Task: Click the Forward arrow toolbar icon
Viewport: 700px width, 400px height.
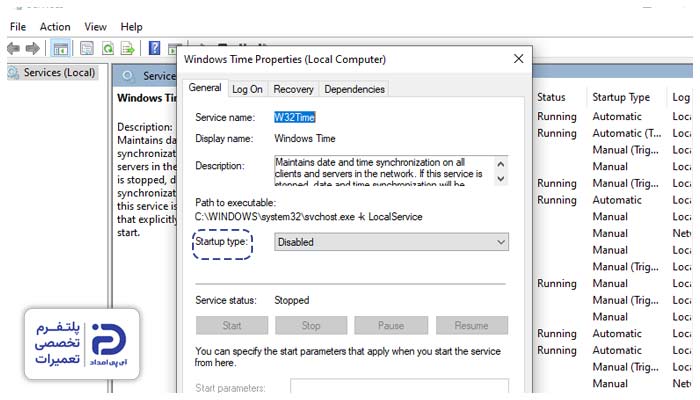Action: 33,48
